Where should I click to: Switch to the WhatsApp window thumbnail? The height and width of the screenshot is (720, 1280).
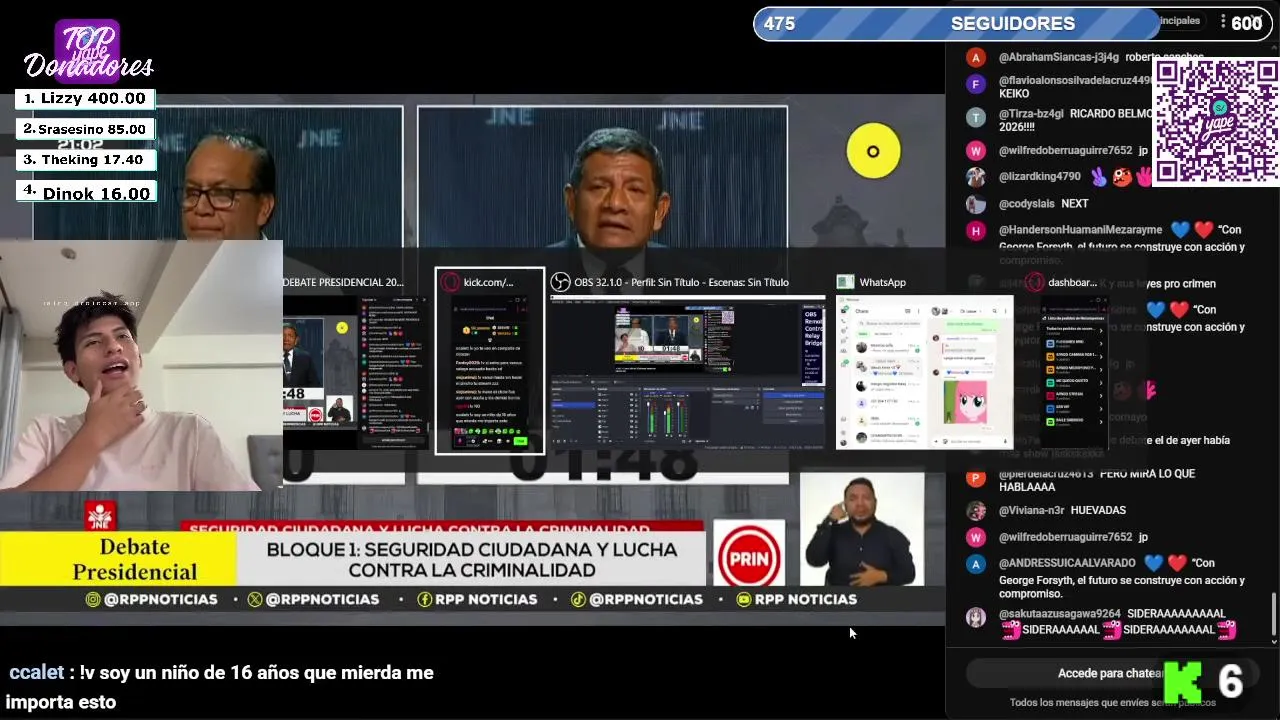(924, 372)
